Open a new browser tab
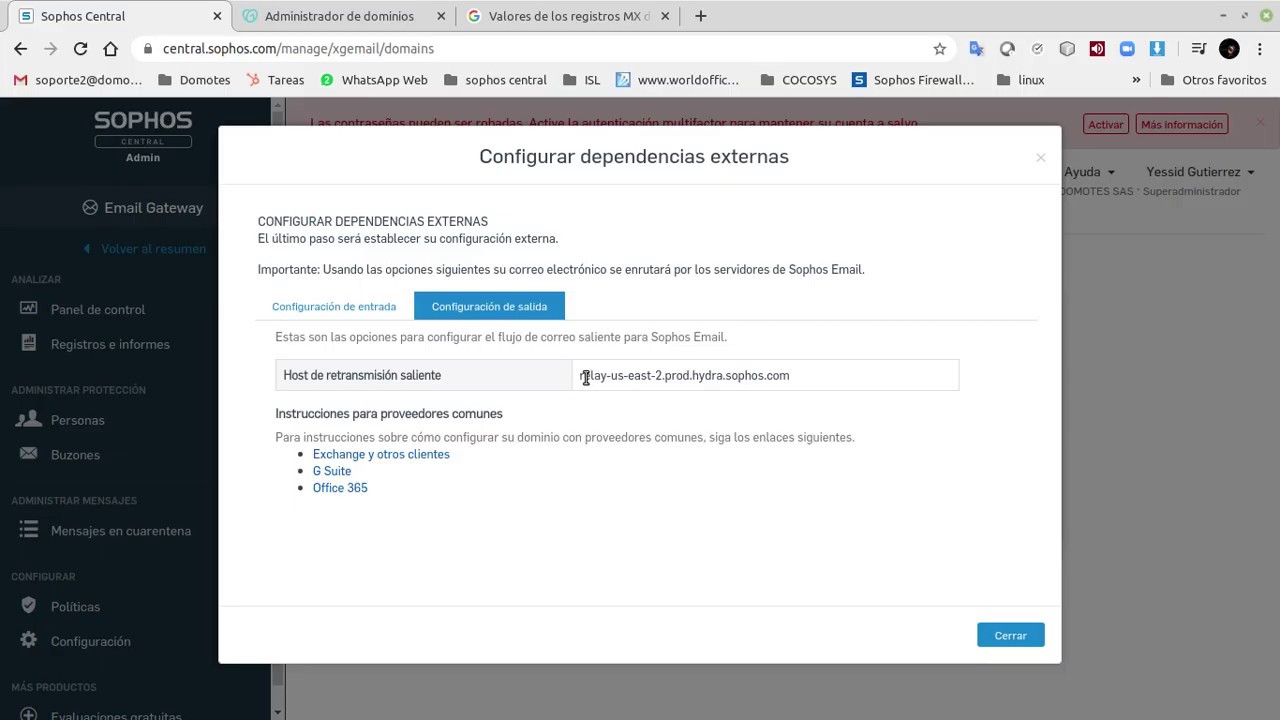 [700, 16]
